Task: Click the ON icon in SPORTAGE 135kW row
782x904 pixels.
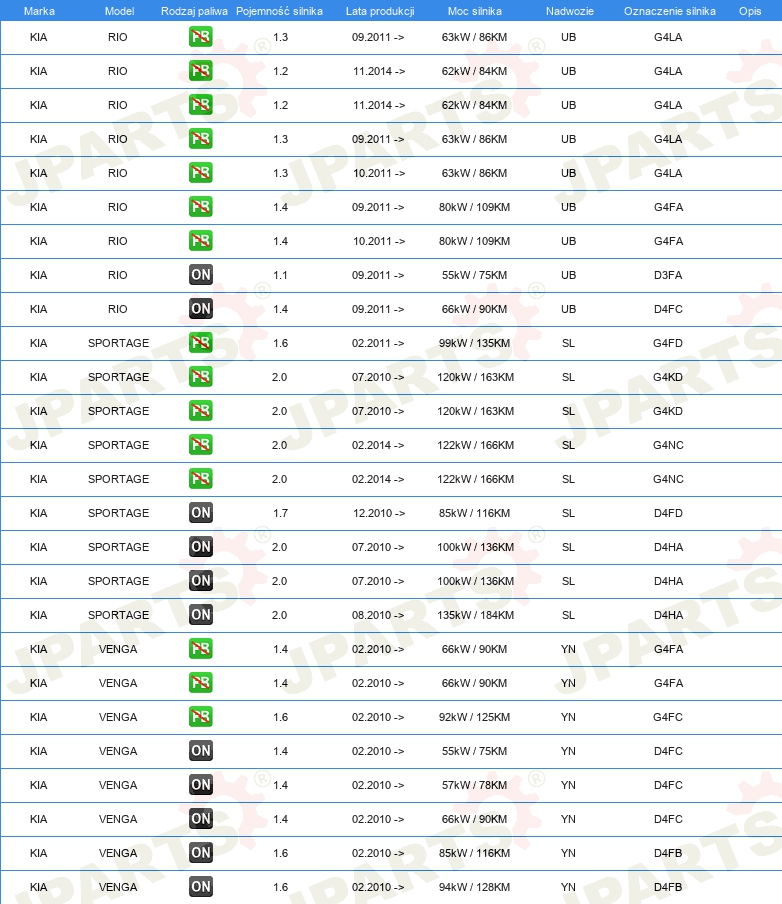Action: pyautogui.click(x=201, y=615)
